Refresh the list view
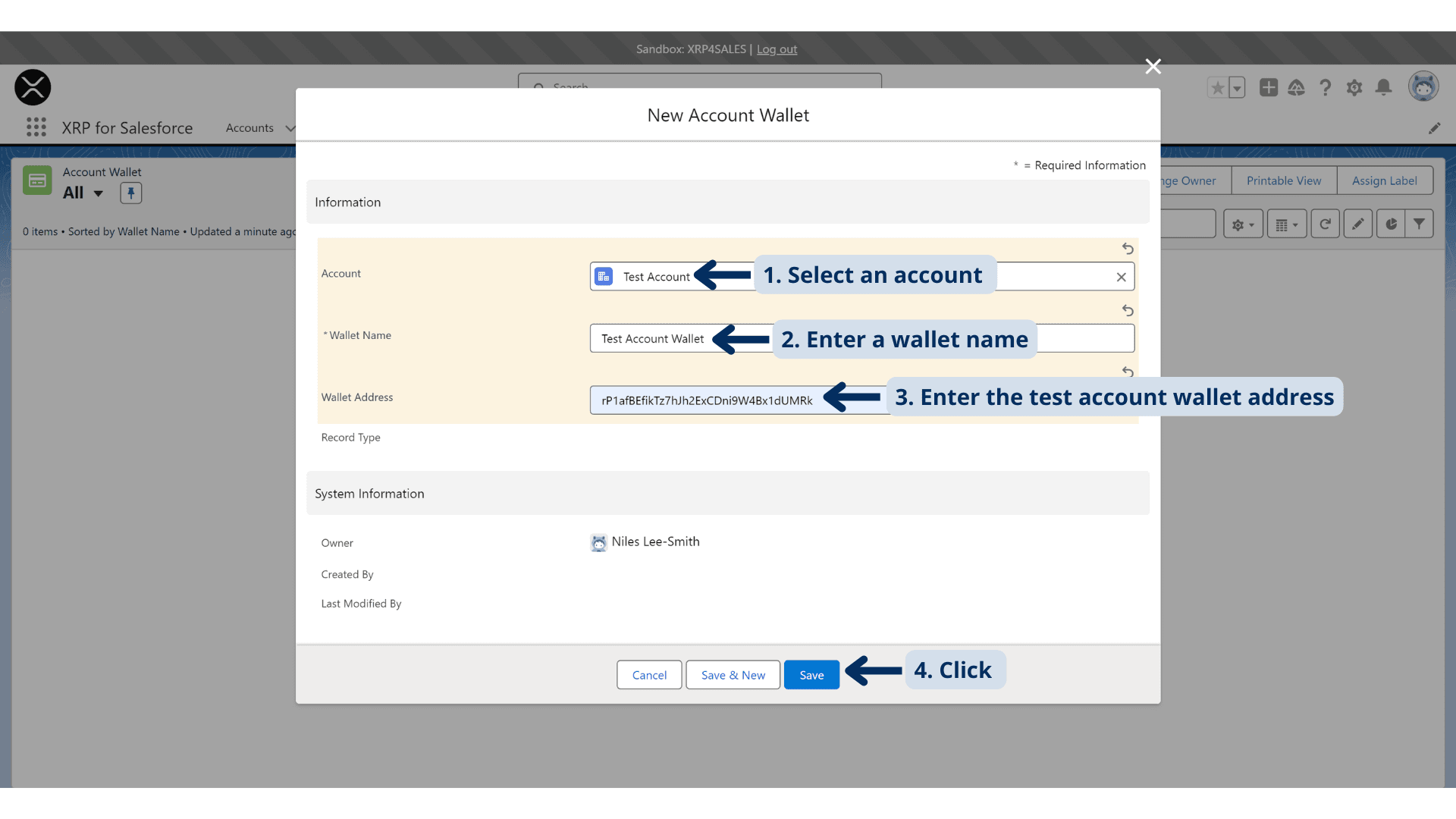This screenshot has width=1456, height=819. [x=1325, y=224]
